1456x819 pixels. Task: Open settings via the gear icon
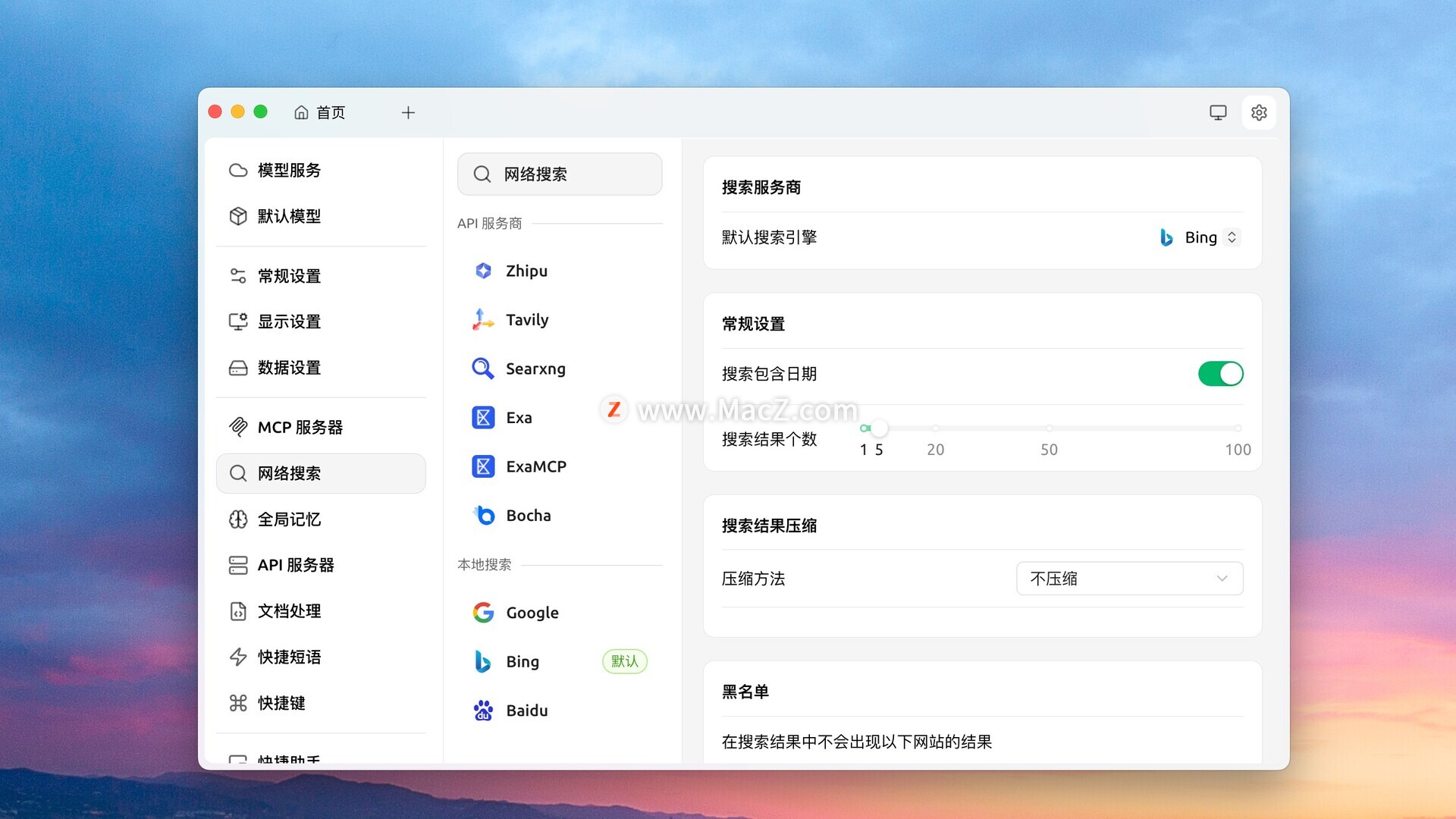[x=1259, y=112]
